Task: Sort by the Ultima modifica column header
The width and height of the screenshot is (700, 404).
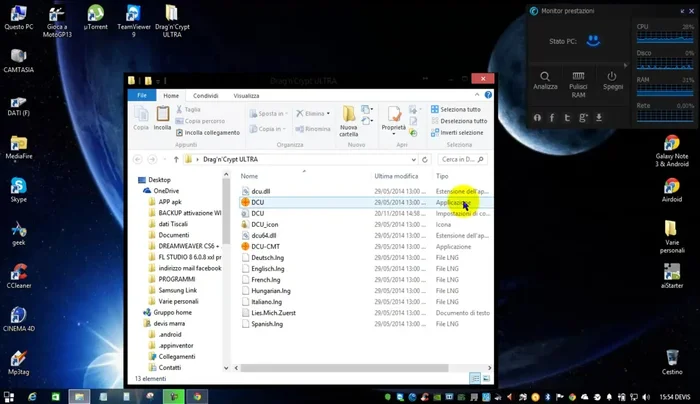Action: [x=396, y=176]
